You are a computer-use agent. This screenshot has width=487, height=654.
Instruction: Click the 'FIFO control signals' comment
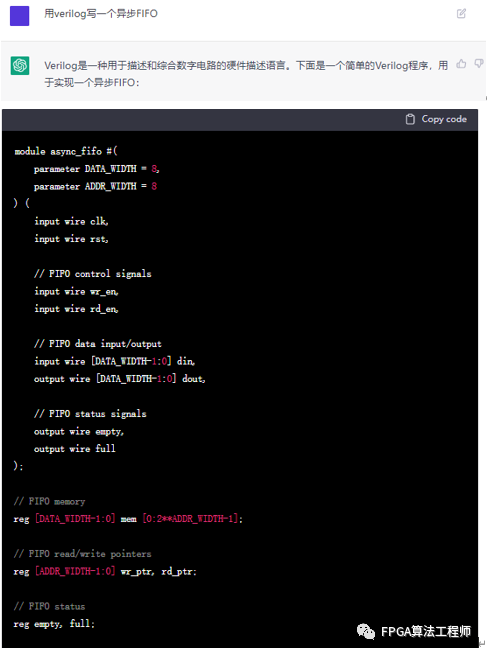93,274
